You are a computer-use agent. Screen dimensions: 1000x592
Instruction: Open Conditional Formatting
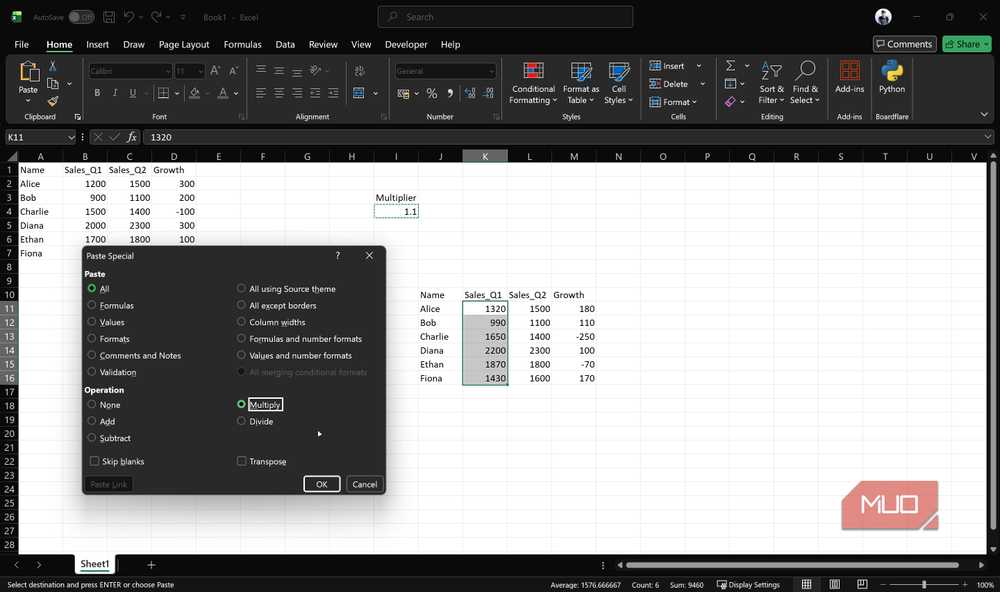pyautogui.click(x=533, y=83)
